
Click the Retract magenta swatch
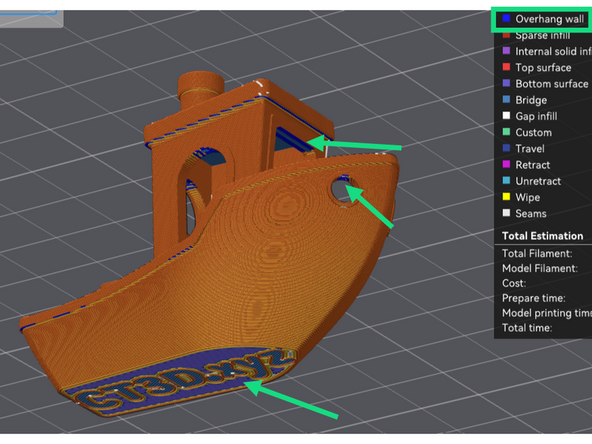[x=506, y=165]
